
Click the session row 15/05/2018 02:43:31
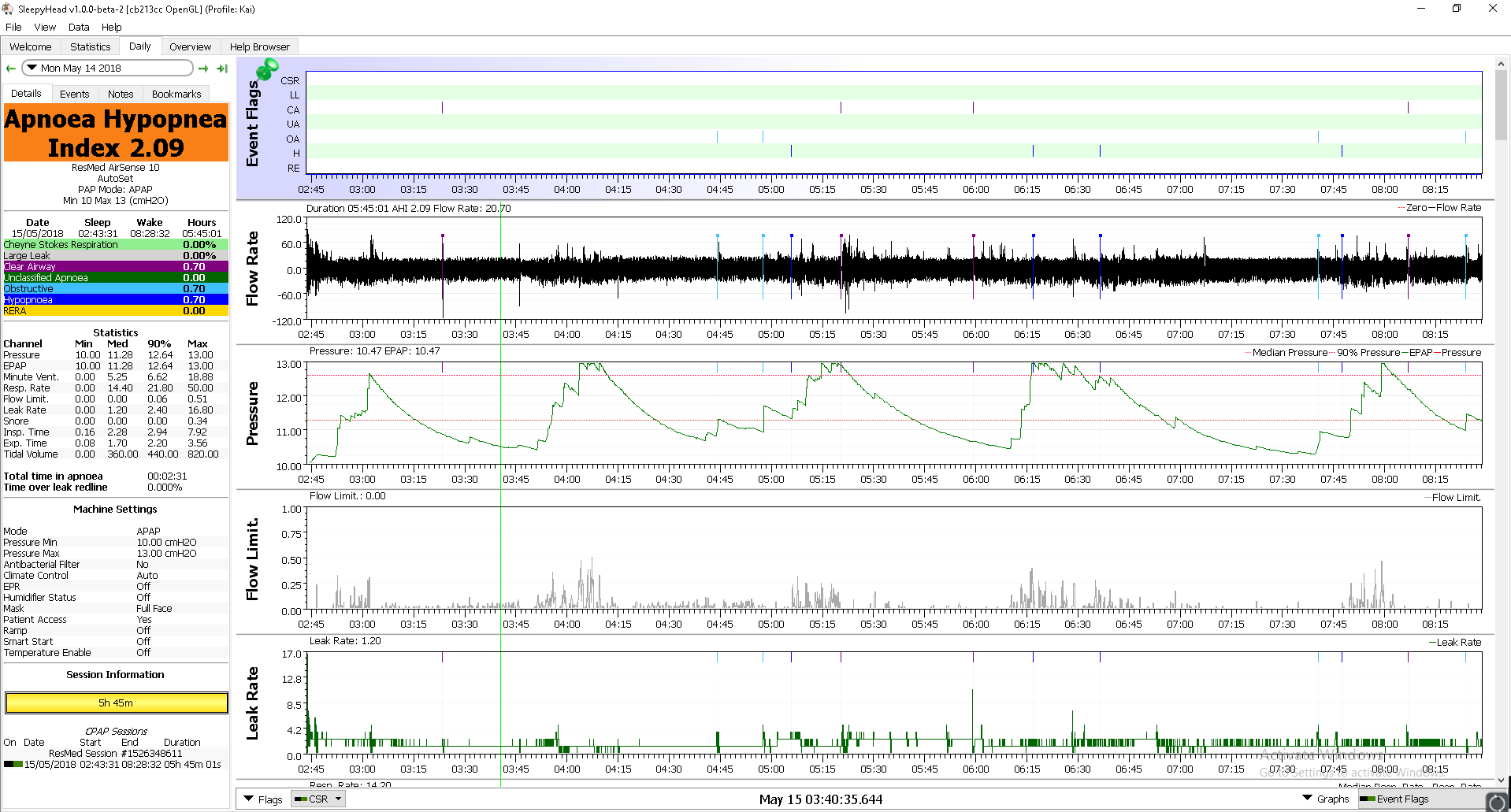pyautogui.click(x=116, y=764)
